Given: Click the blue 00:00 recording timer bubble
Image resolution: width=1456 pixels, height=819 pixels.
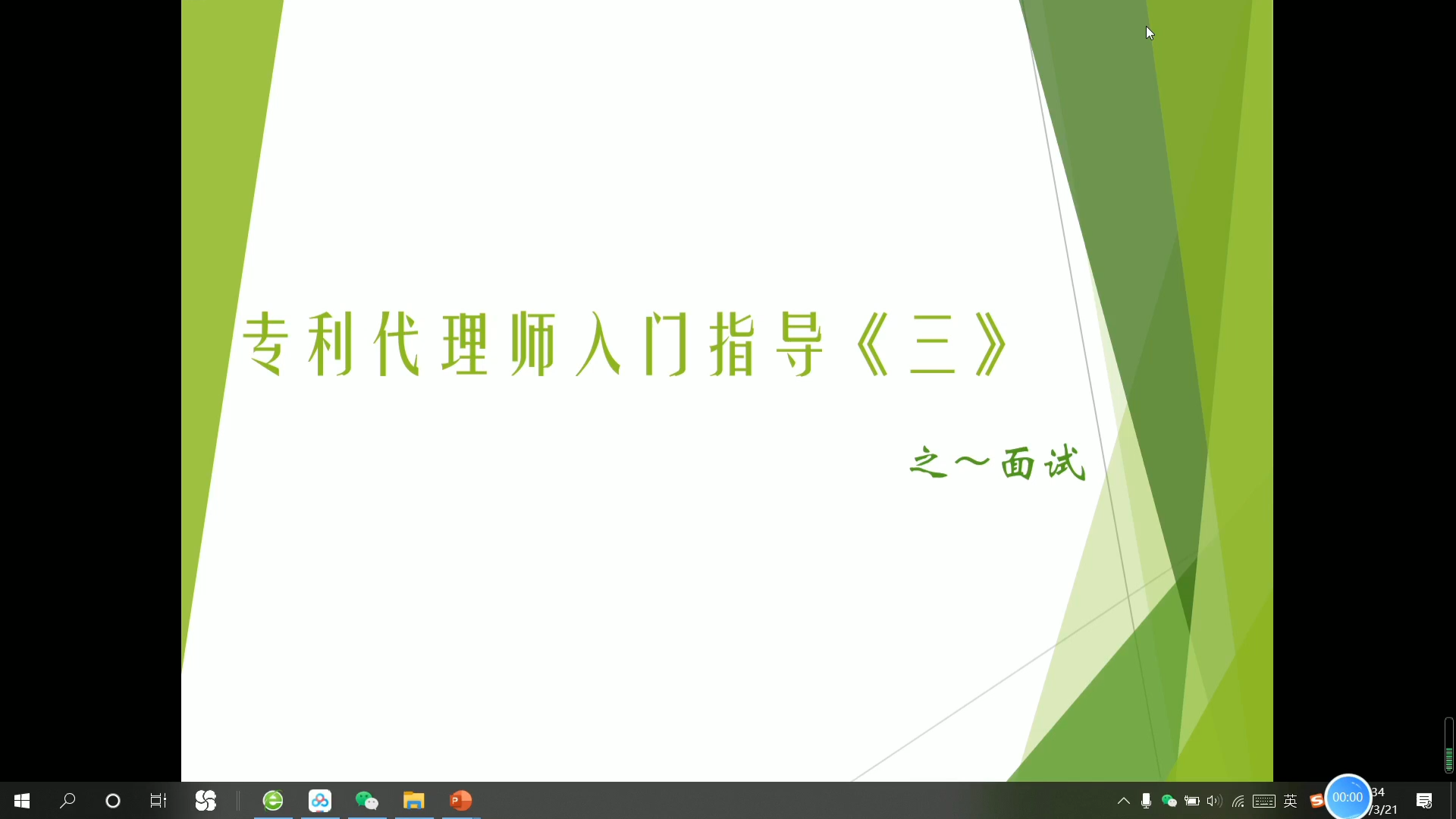Looking at the screenshot, I should click(1348, 797).
